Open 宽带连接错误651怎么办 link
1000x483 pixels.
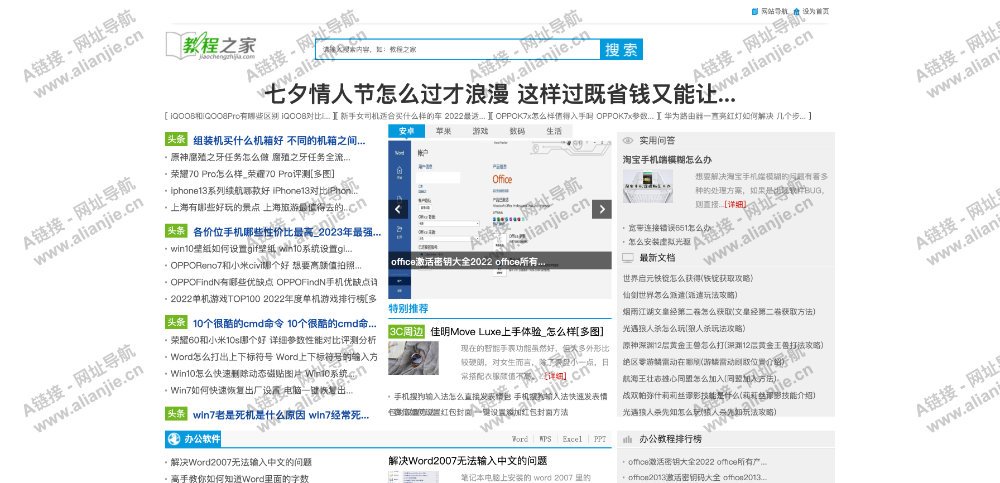pos(669,227)
